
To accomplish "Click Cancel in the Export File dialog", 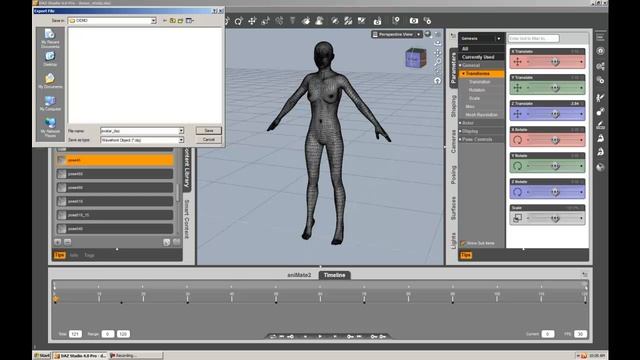I will pyautogui.click(x=209, y=140).
